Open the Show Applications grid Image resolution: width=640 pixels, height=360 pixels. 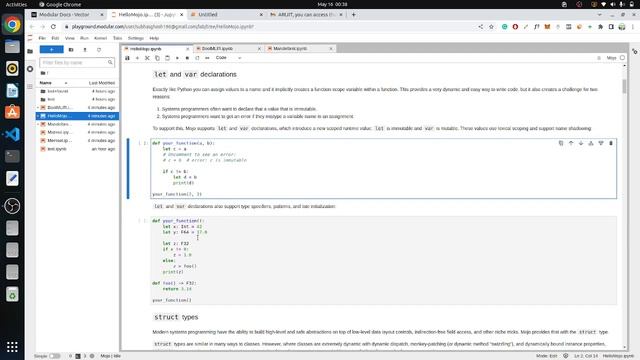(x=12, y=347)
